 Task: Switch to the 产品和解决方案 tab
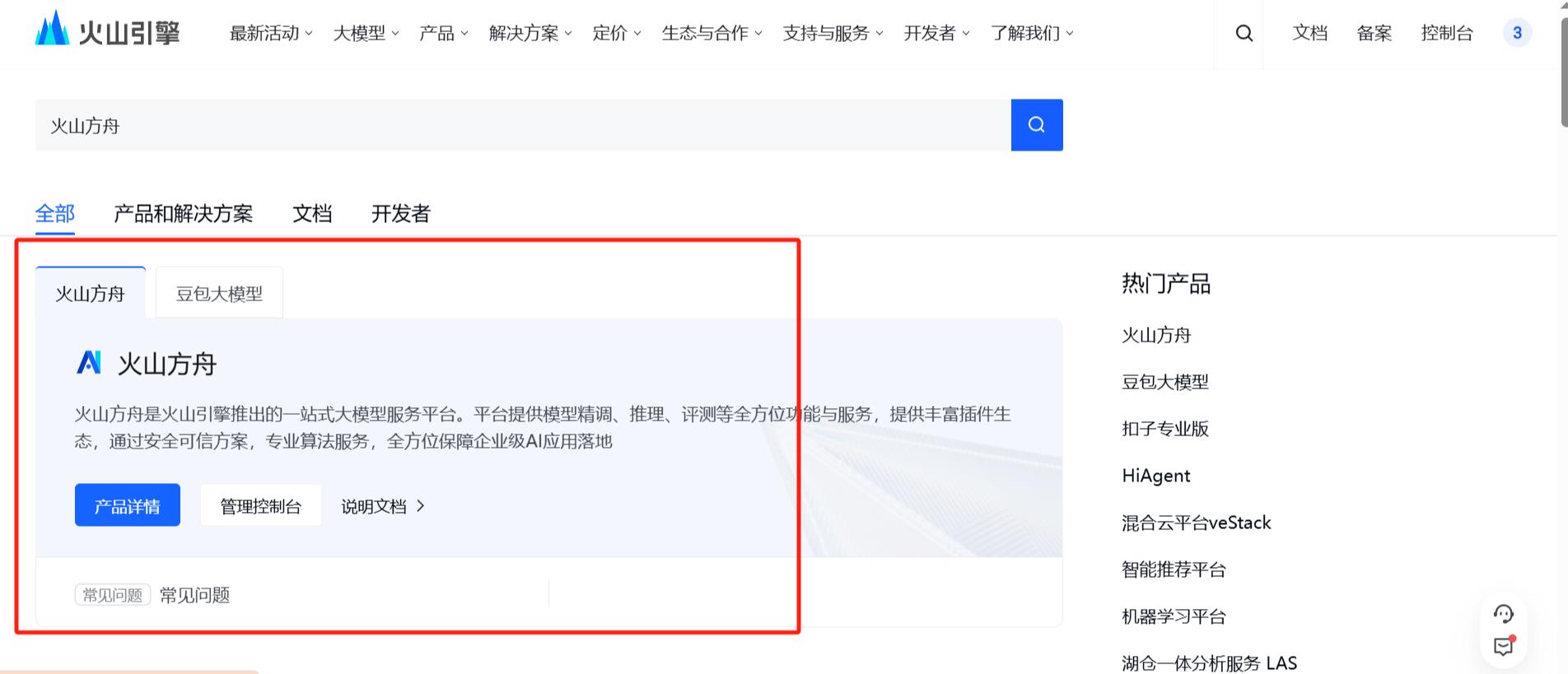[183, 214]
